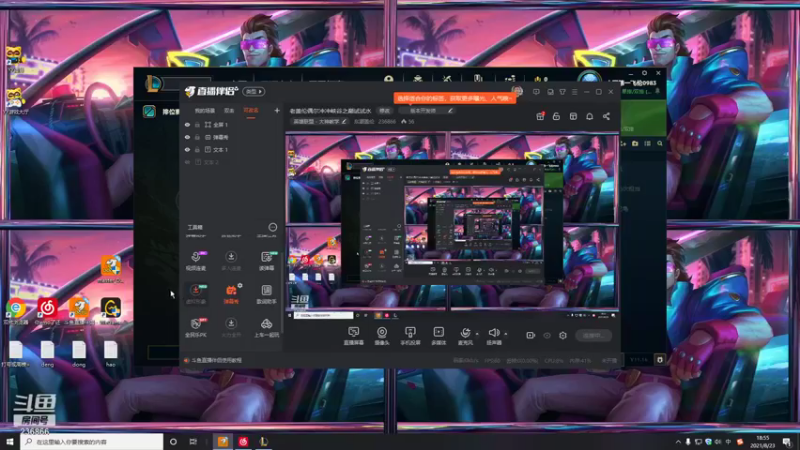Add a 摄像头 camera source

pyautogui.click(x=382, y=336)
